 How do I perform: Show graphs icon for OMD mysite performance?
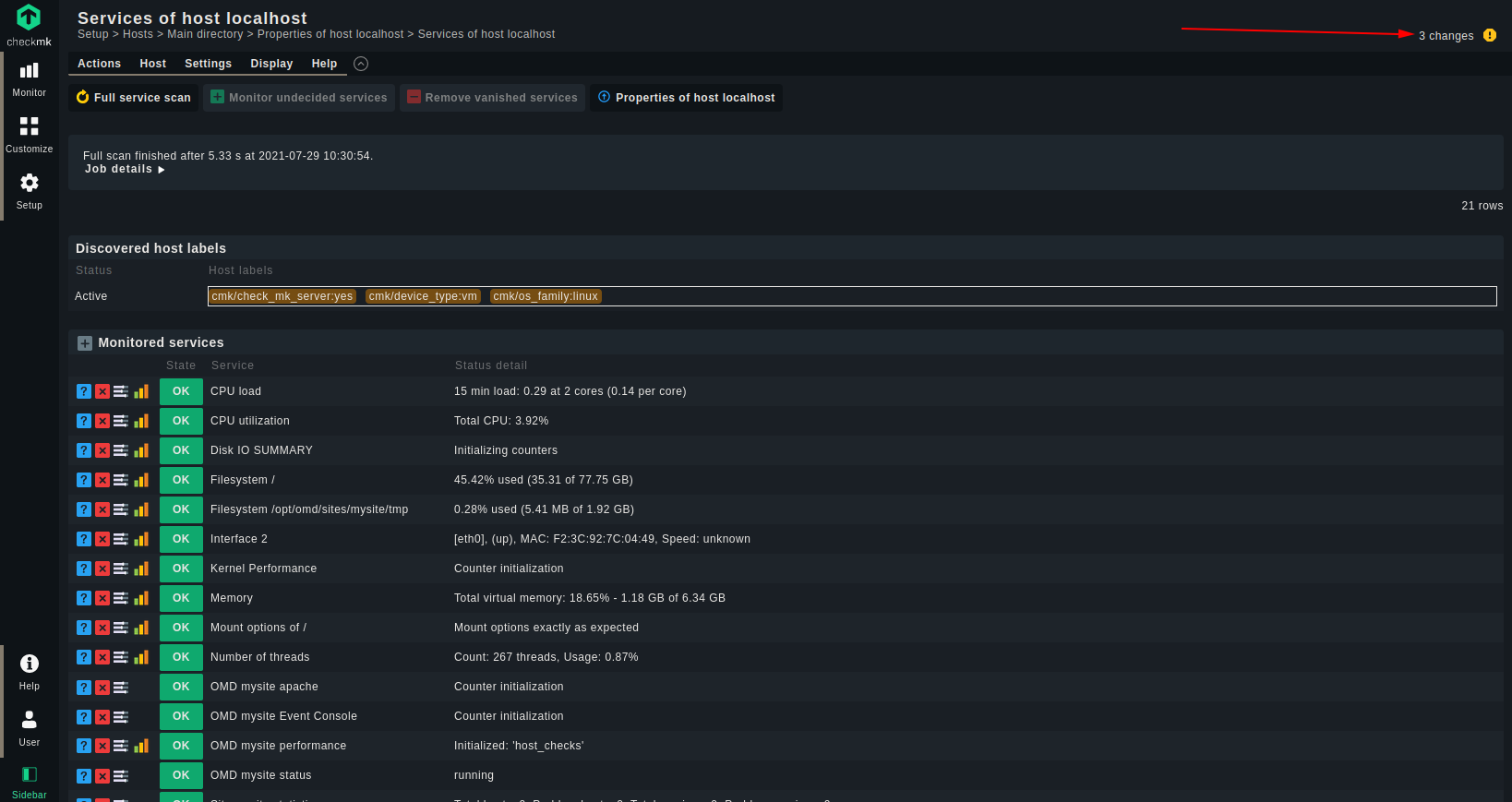click(141, 746)
